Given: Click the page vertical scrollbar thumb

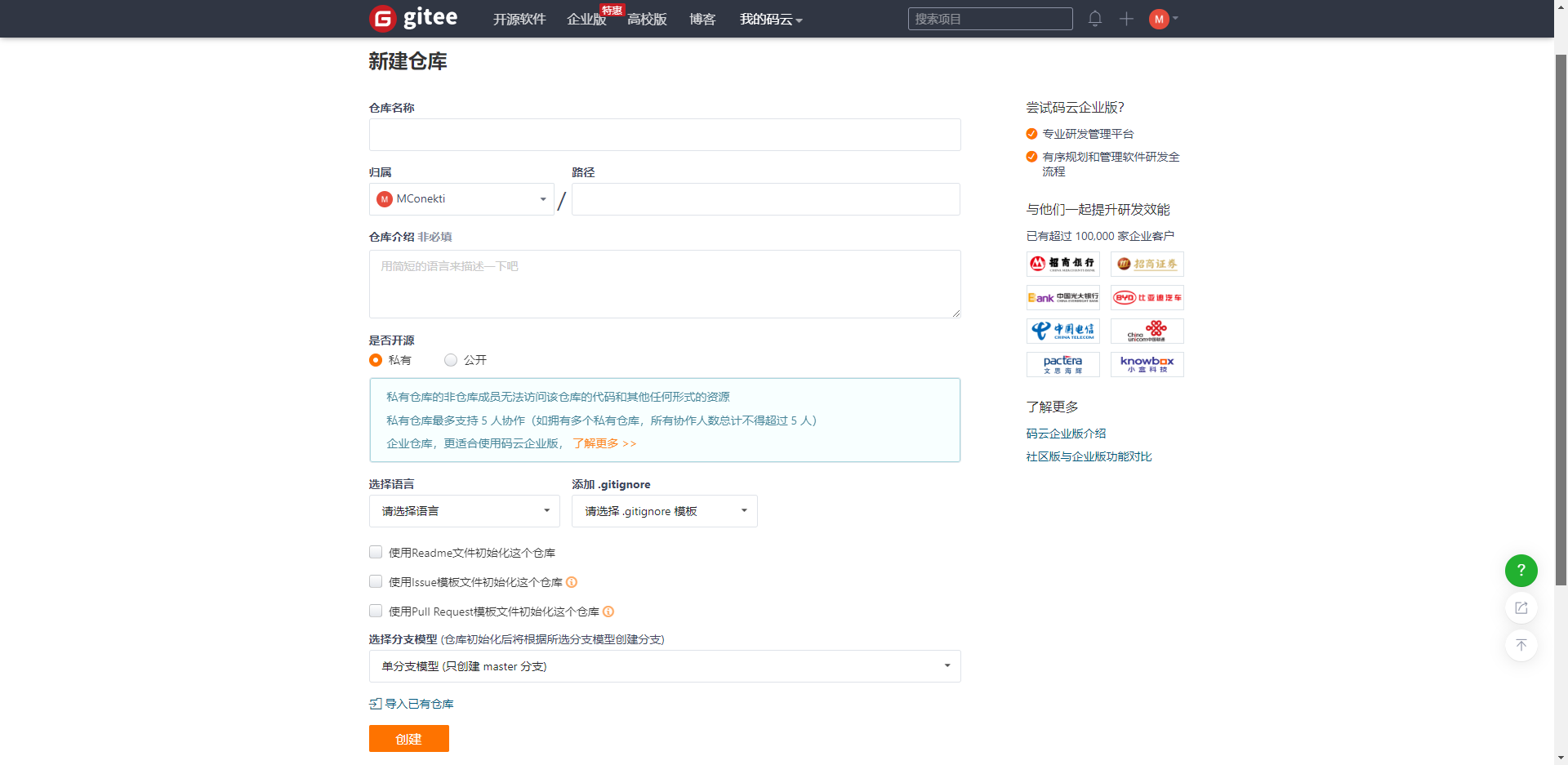Looking at the screenshot, I should point(1561,319).
